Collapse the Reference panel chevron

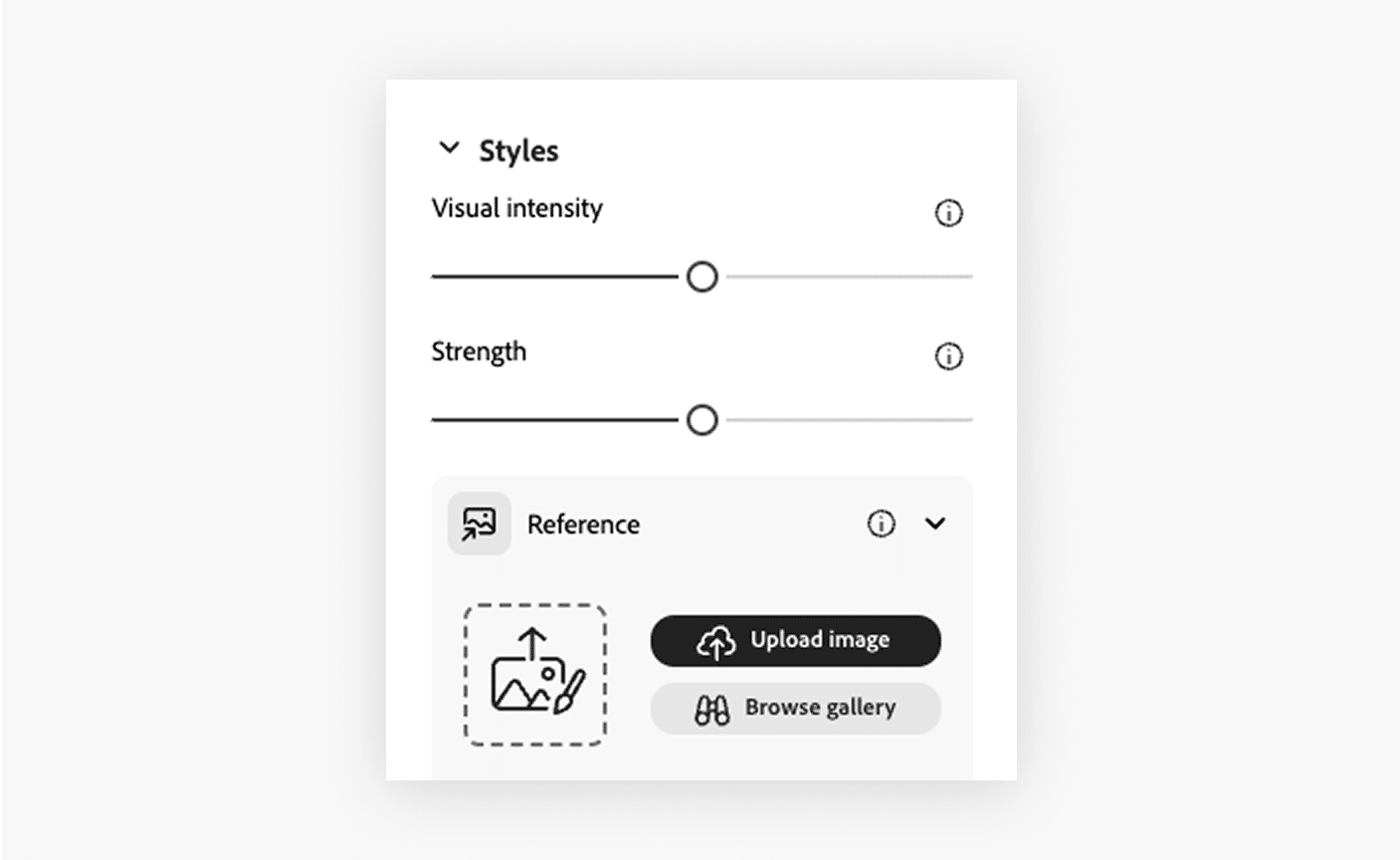tap(934, 524)
